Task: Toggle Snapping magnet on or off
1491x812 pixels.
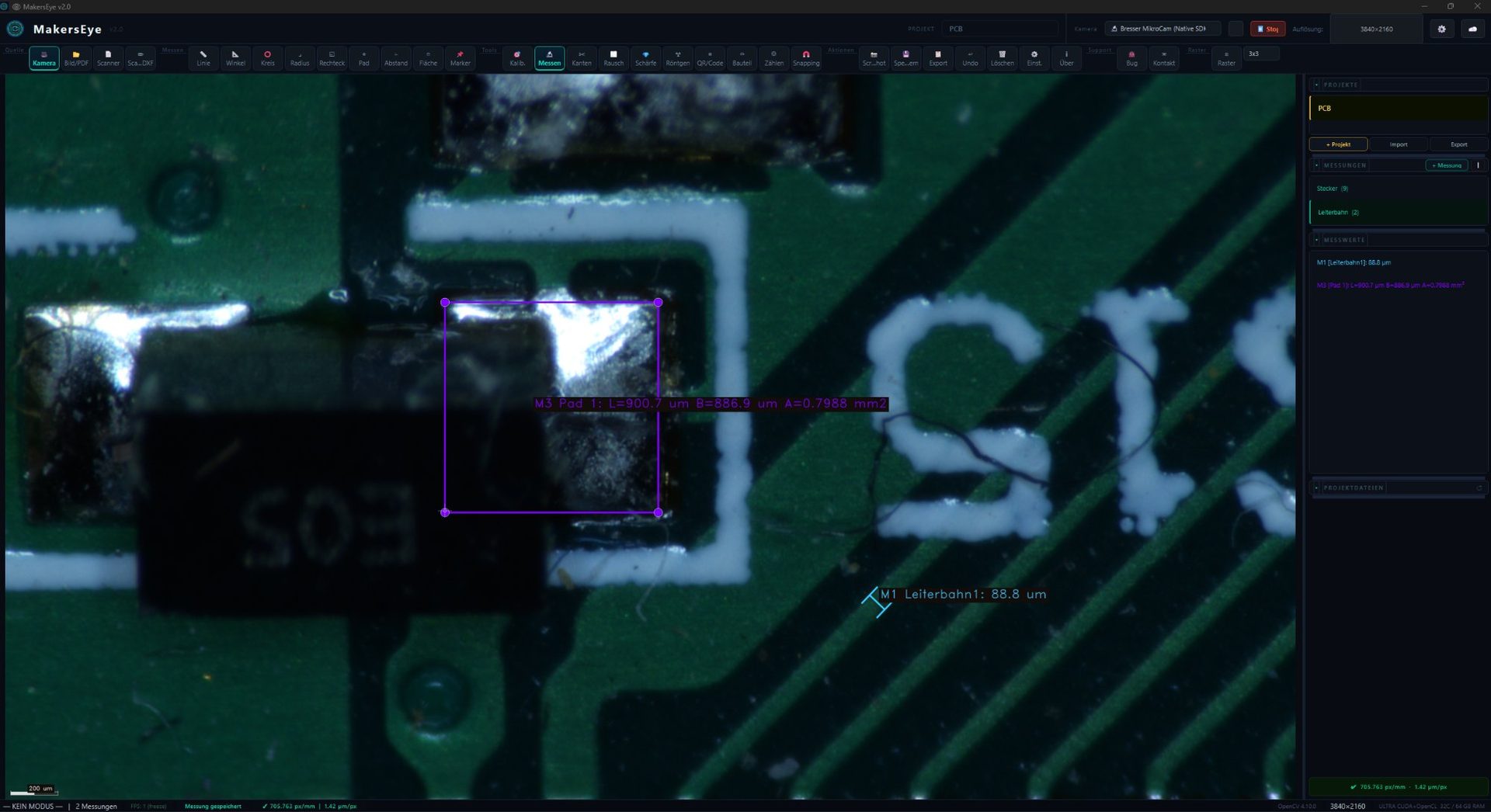Action: click(805, 58)
